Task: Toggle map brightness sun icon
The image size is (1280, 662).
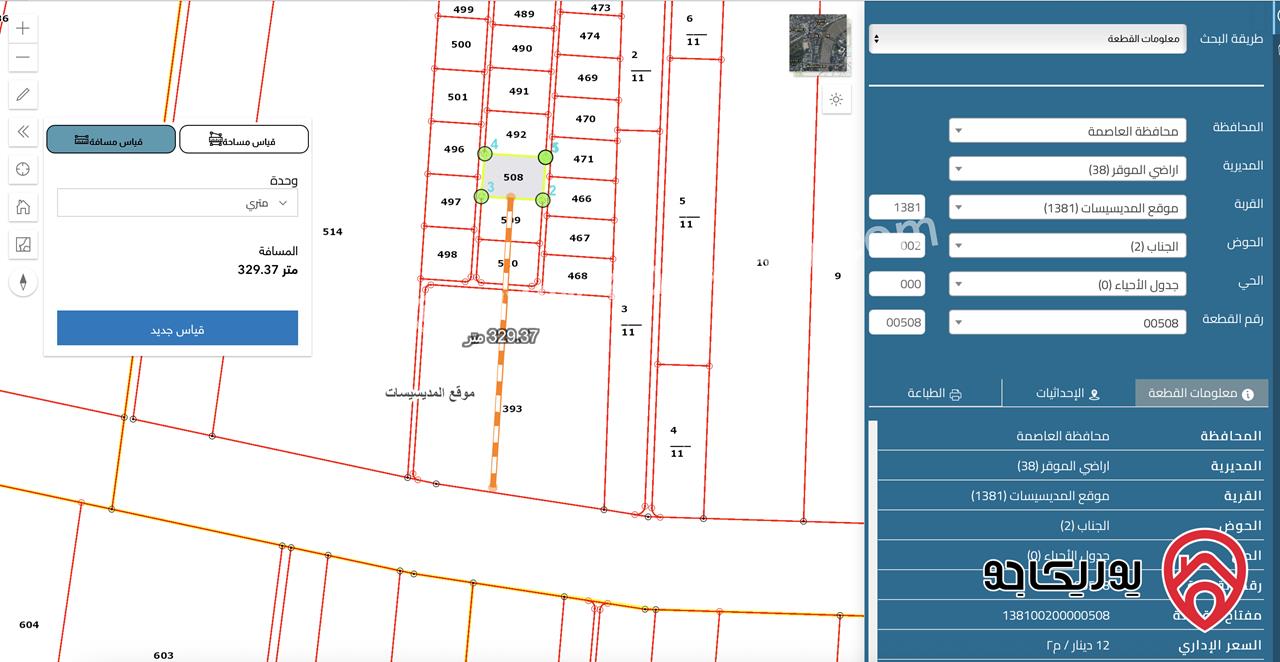Action: pos(836,99)
